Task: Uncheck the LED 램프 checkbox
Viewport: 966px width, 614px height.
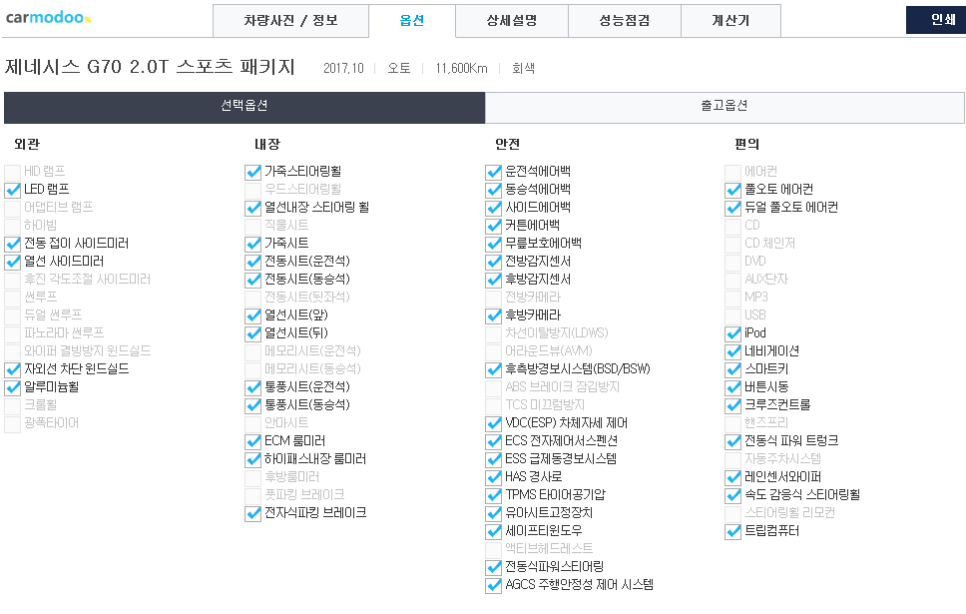Action: coord(12,190)
